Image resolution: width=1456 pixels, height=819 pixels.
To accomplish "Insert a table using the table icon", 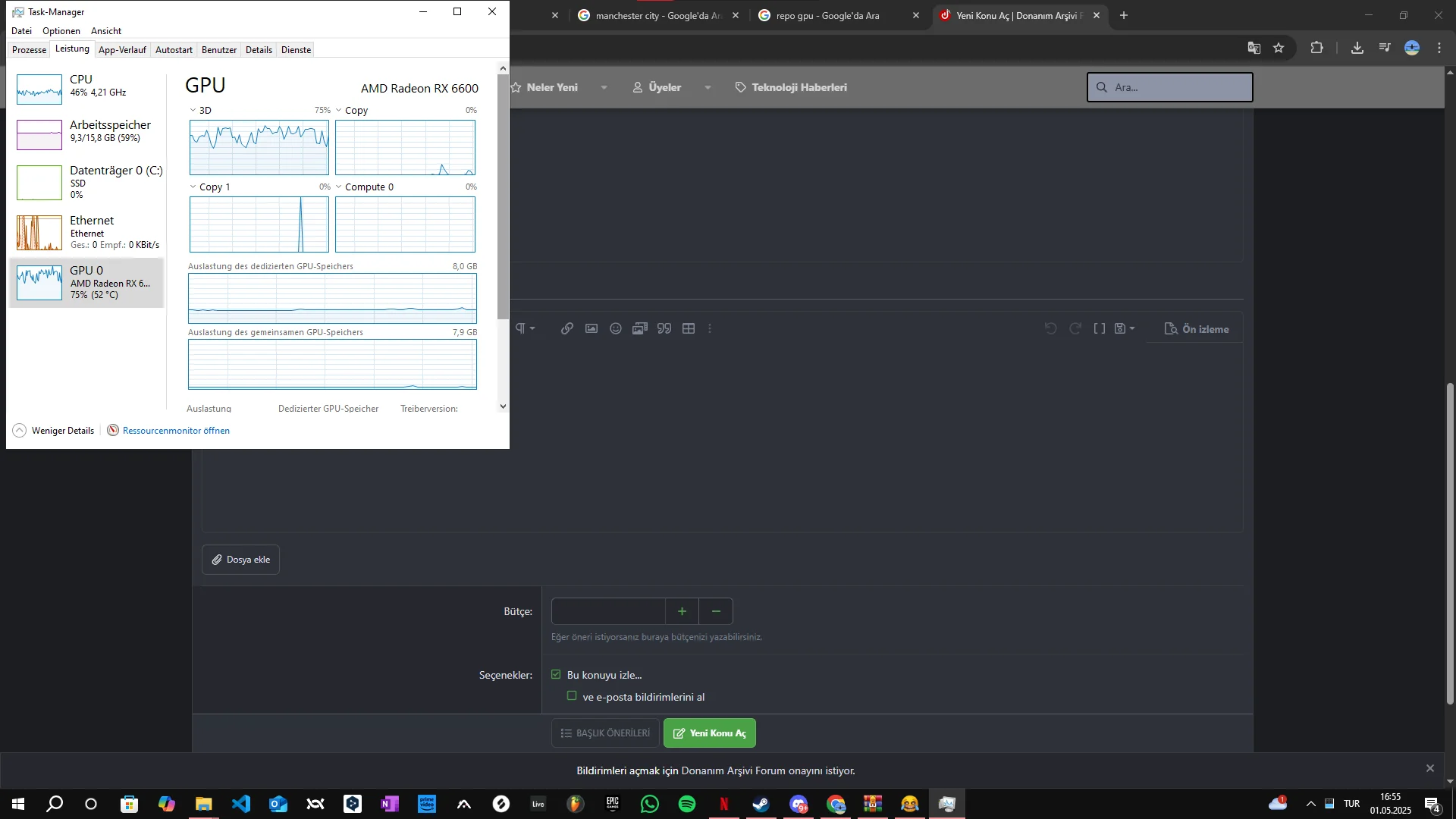I will [689, 328].
